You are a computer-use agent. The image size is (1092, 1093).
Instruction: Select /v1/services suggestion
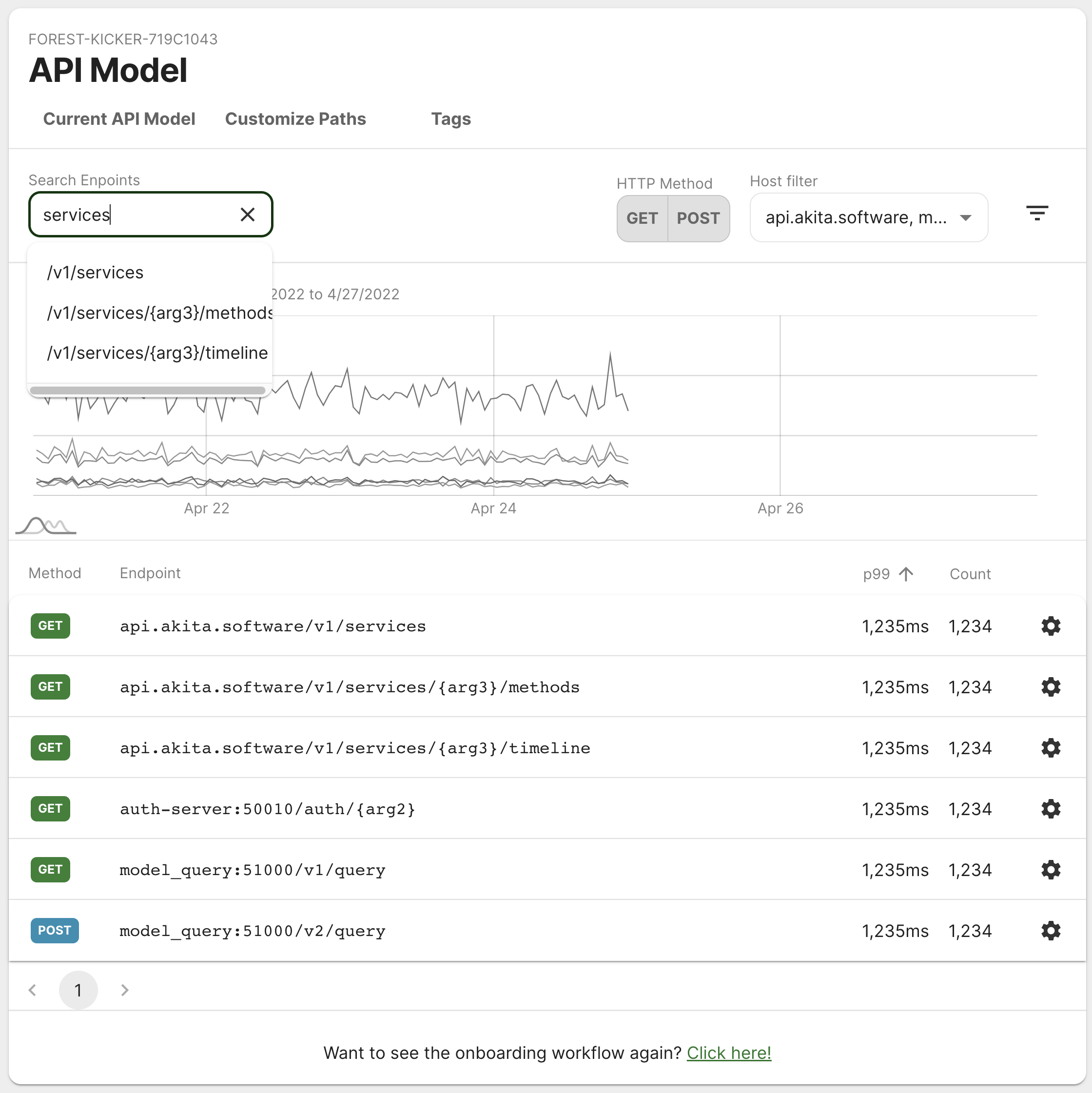click(95, 273)
